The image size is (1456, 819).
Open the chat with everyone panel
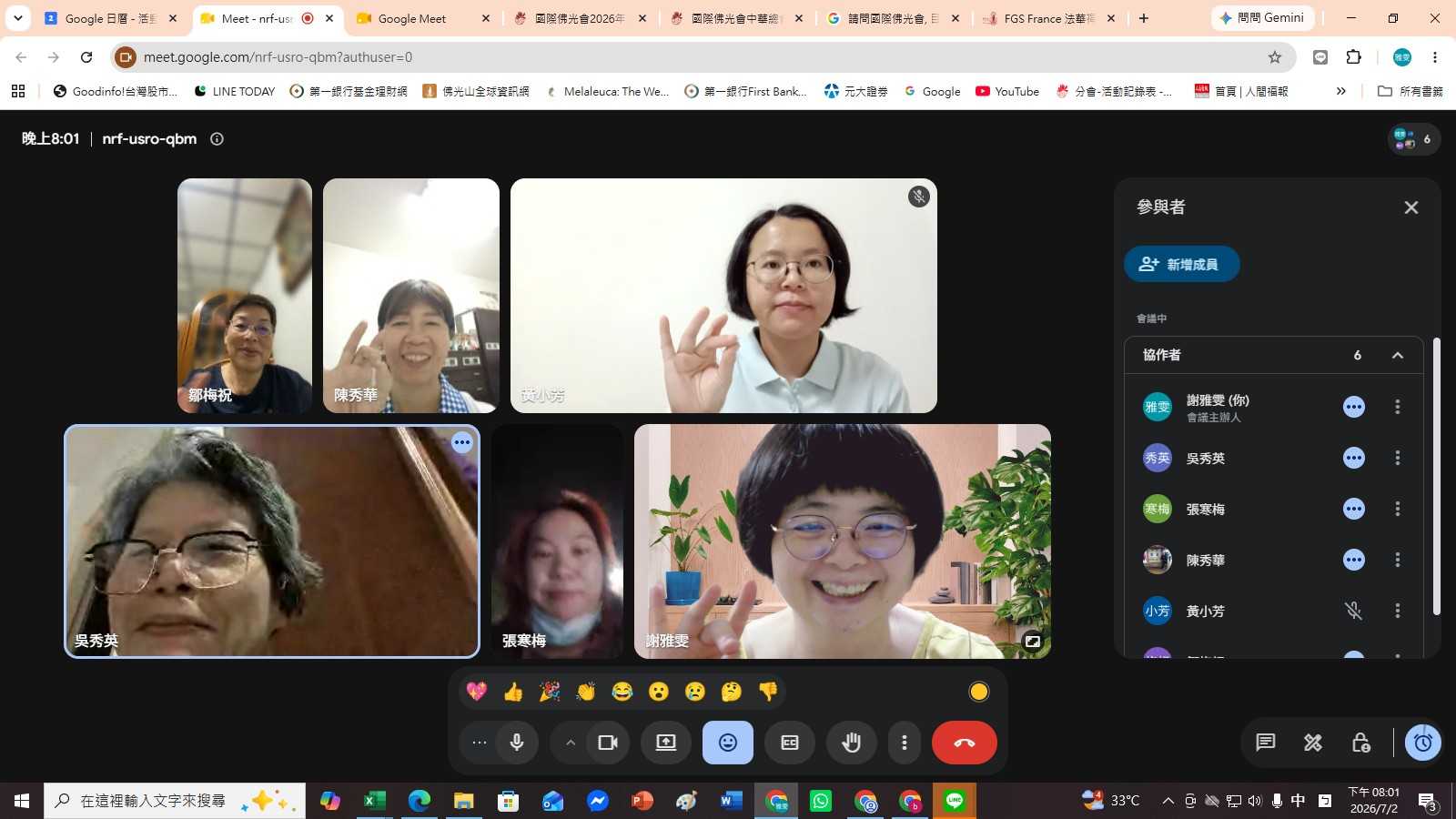1266,743
